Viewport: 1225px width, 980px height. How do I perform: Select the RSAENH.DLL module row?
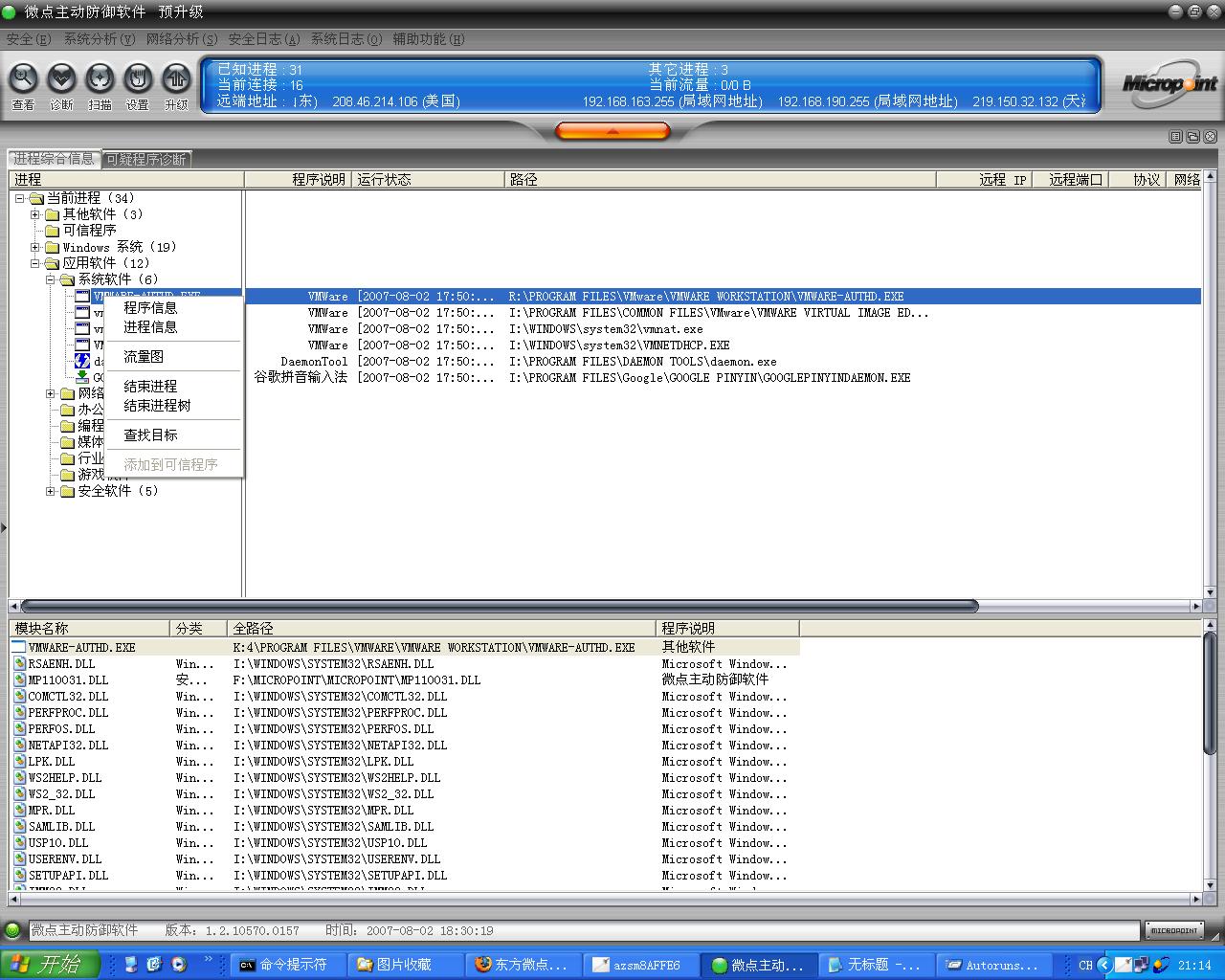tap(404, 663)
